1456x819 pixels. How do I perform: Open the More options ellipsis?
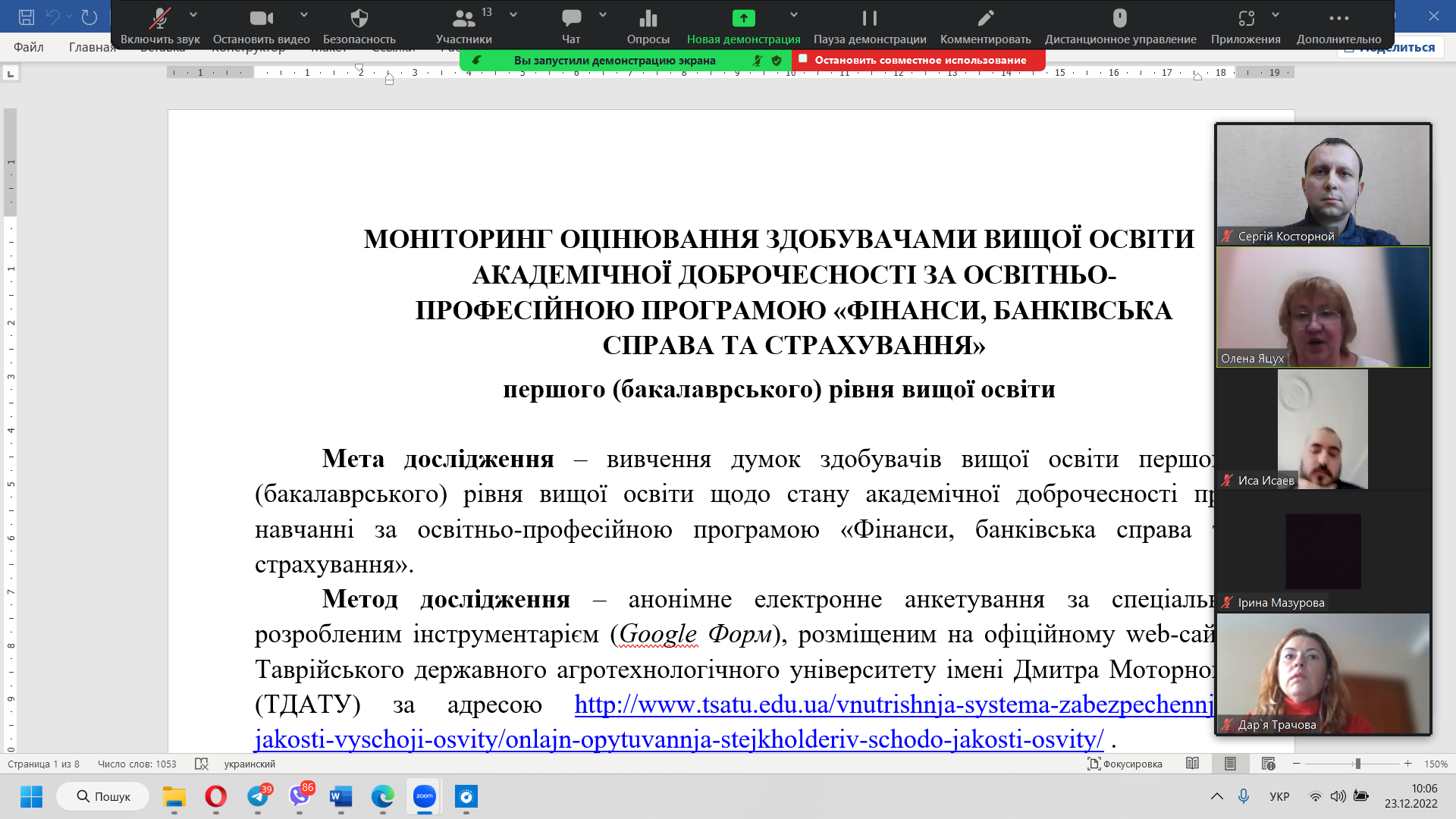click(x=1338, y=18)
